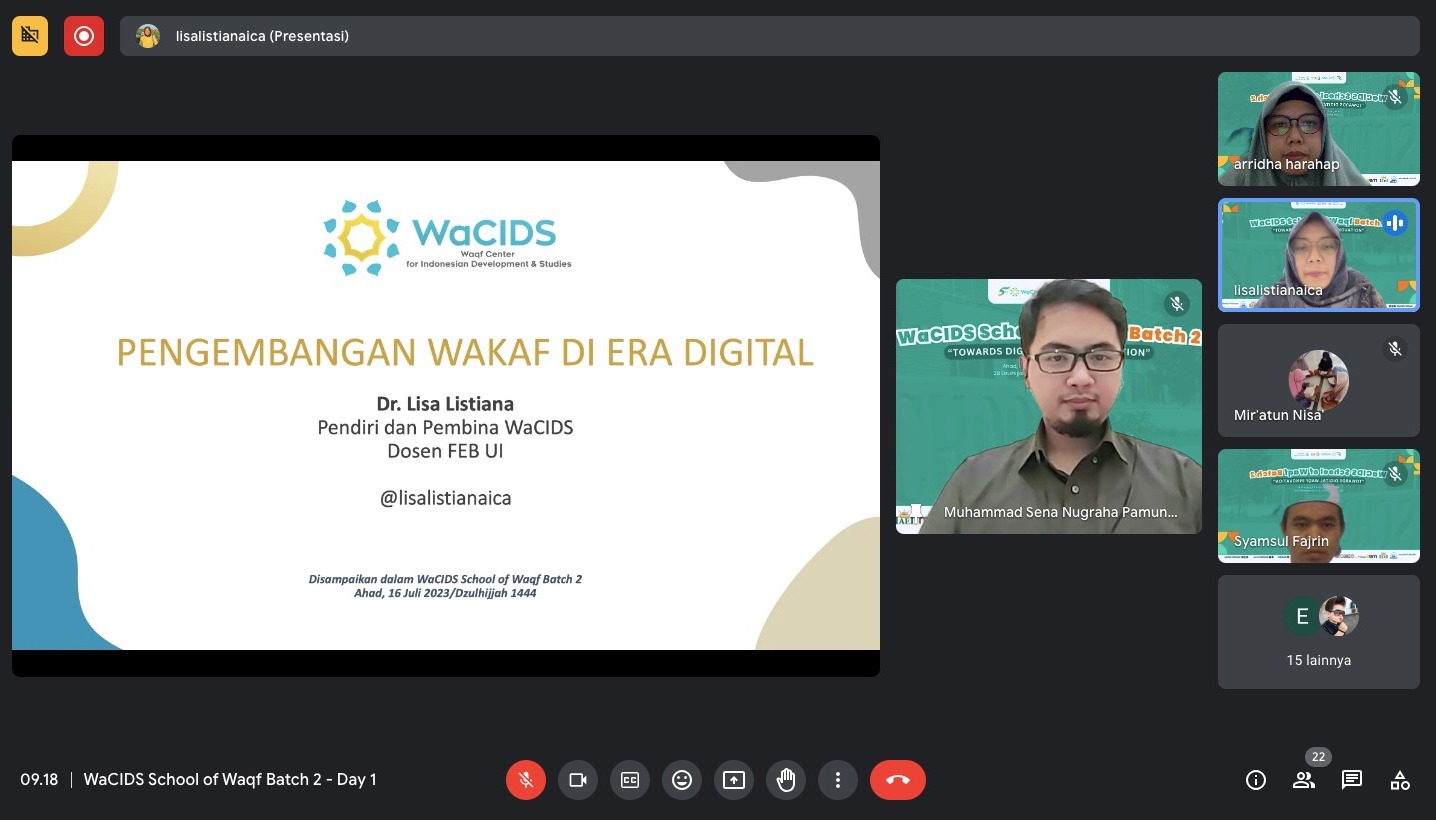The image size is (1436, 820).
Task: Toggle the camera on or off
Action: 578,780
